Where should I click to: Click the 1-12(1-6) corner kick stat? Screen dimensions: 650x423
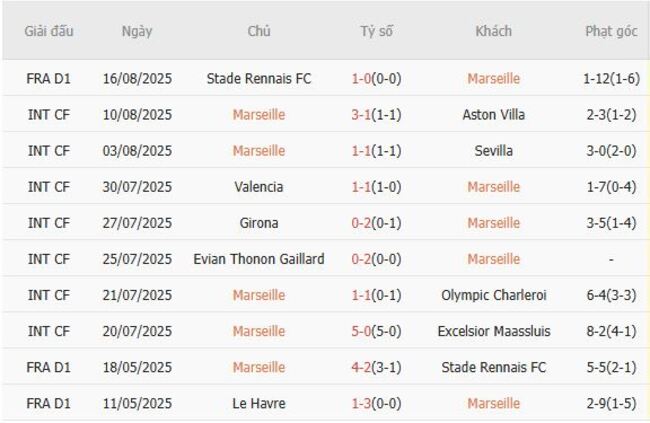[x=611, y=78]
